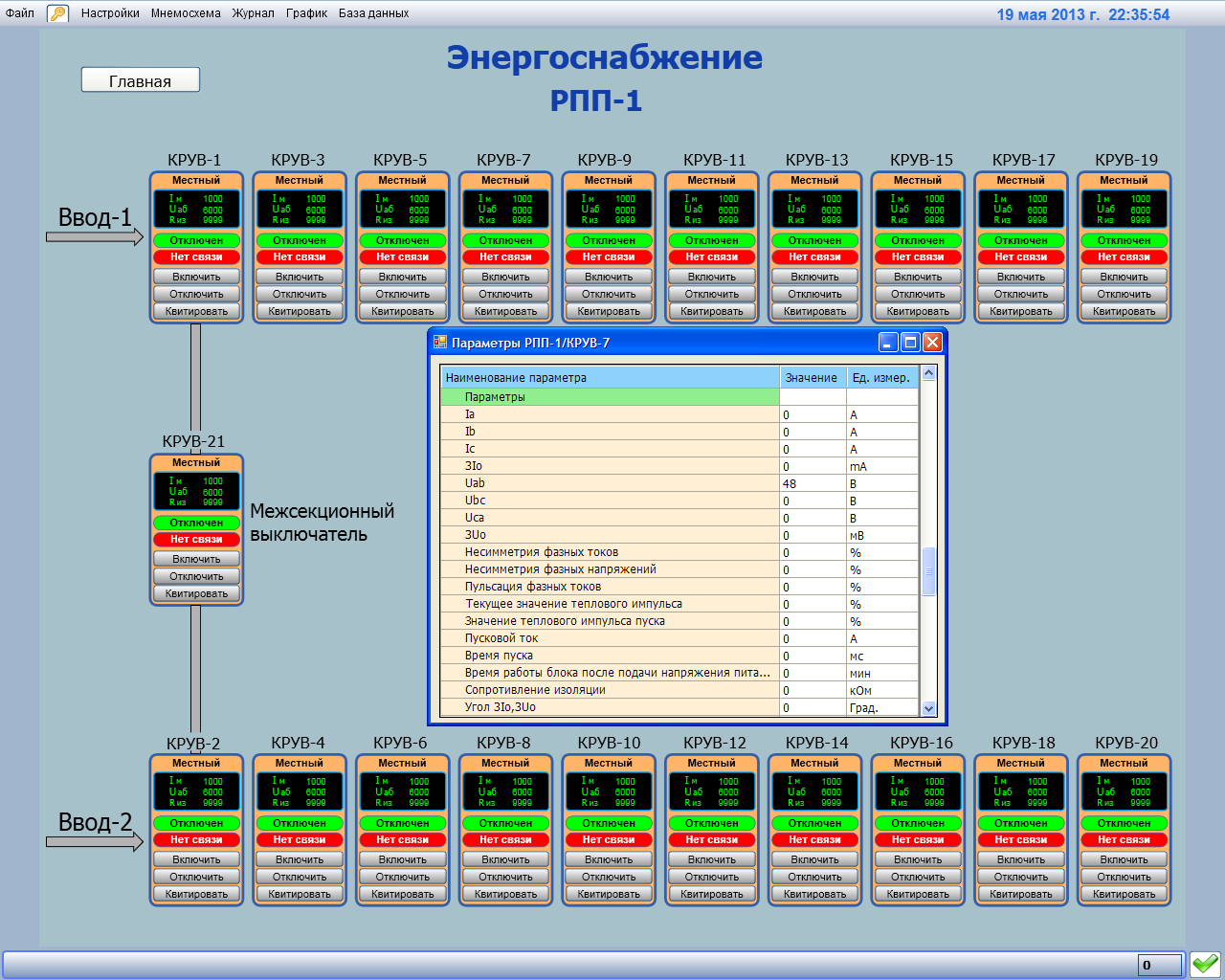The height and width of the screenshot is (980, 1225).
Task: Minimize the Параметры РПП-1/КРУВ-7 dialog
Action: pos(888,342)
